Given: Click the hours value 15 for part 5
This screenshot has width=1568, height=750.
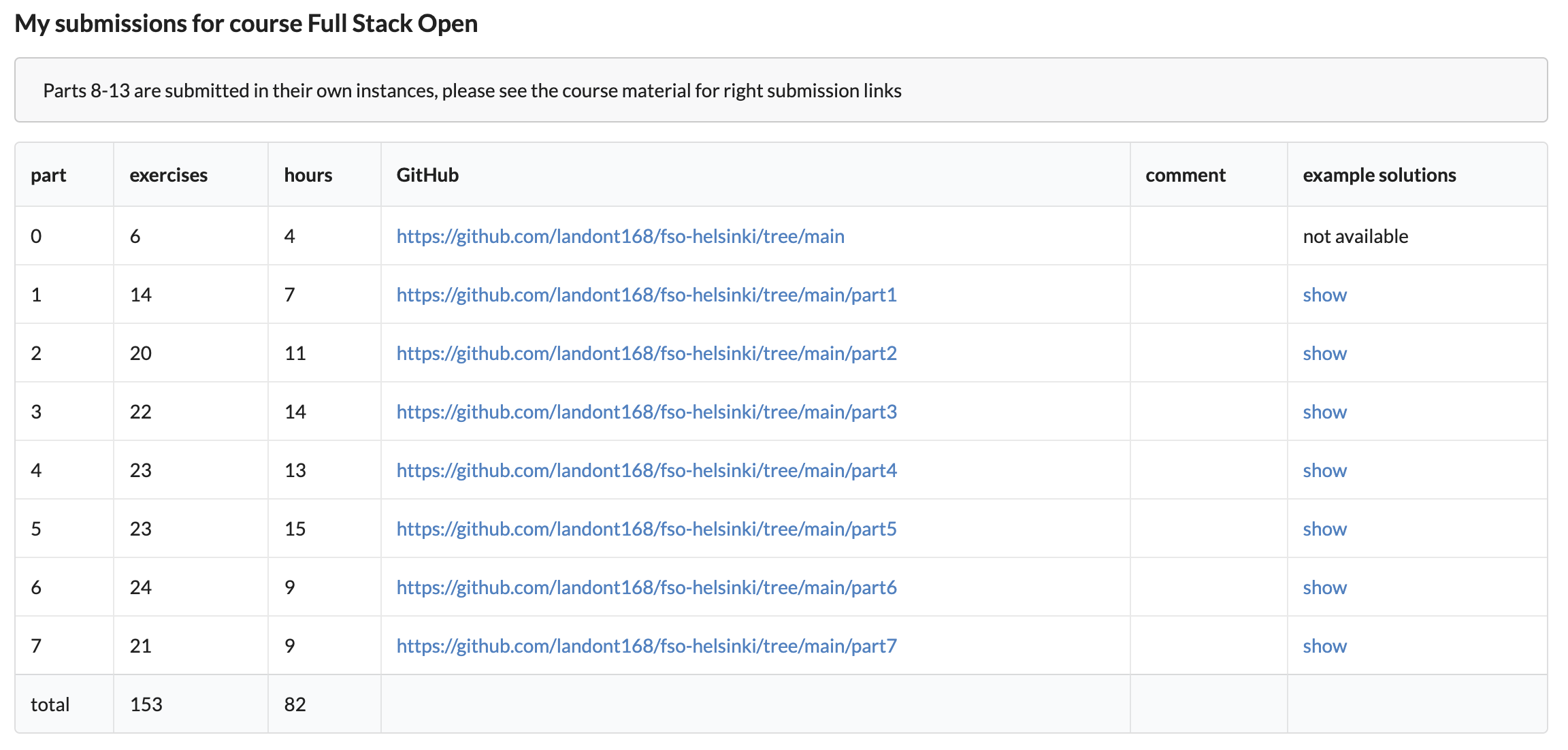Looking at the screenshot, I should [295, 529].
